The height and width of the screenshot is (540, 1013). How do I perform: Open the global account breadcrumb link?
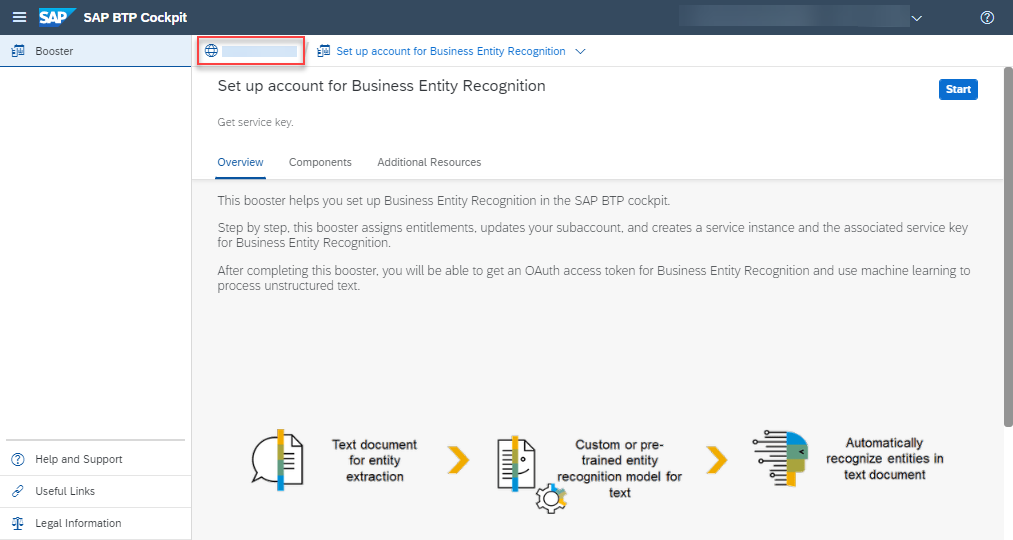[x=251, y=50]
